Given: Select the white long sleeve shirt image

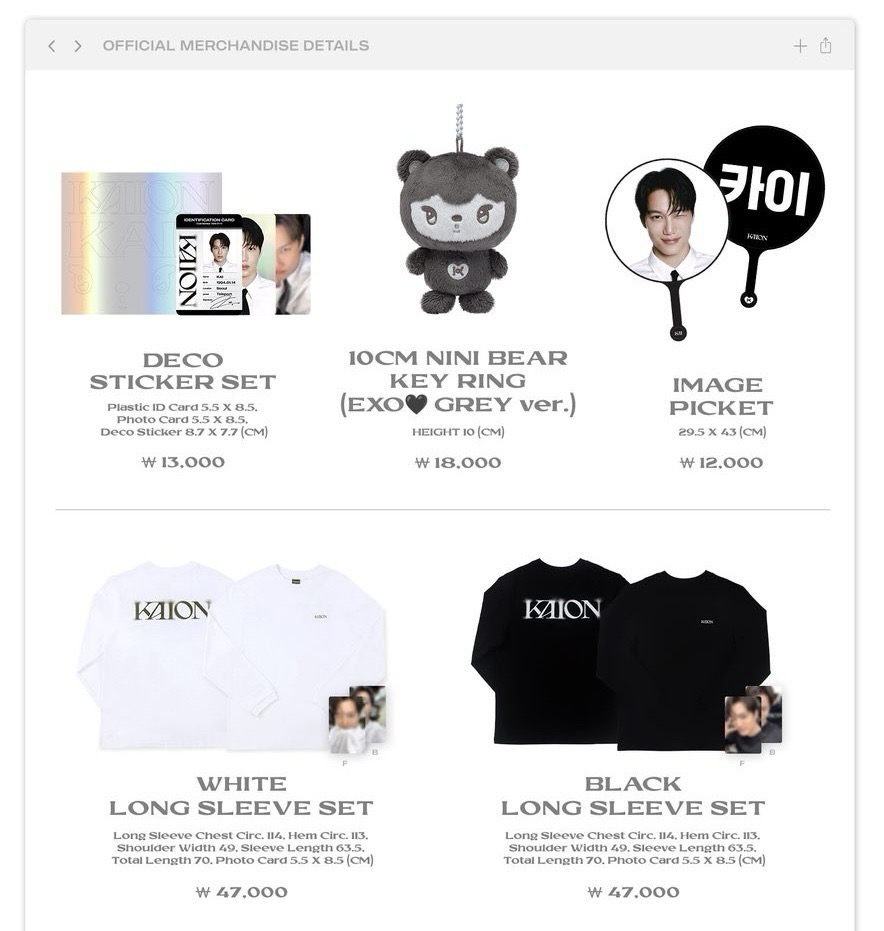Looking at the screenshot, I should [233, 656].
